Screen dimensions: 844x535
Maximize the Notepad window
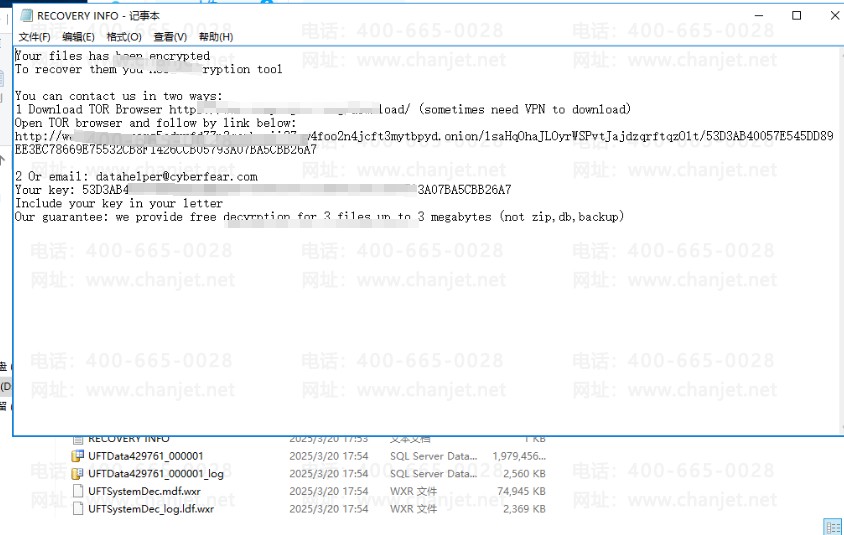pyautogui.click(x=796, y=16)
